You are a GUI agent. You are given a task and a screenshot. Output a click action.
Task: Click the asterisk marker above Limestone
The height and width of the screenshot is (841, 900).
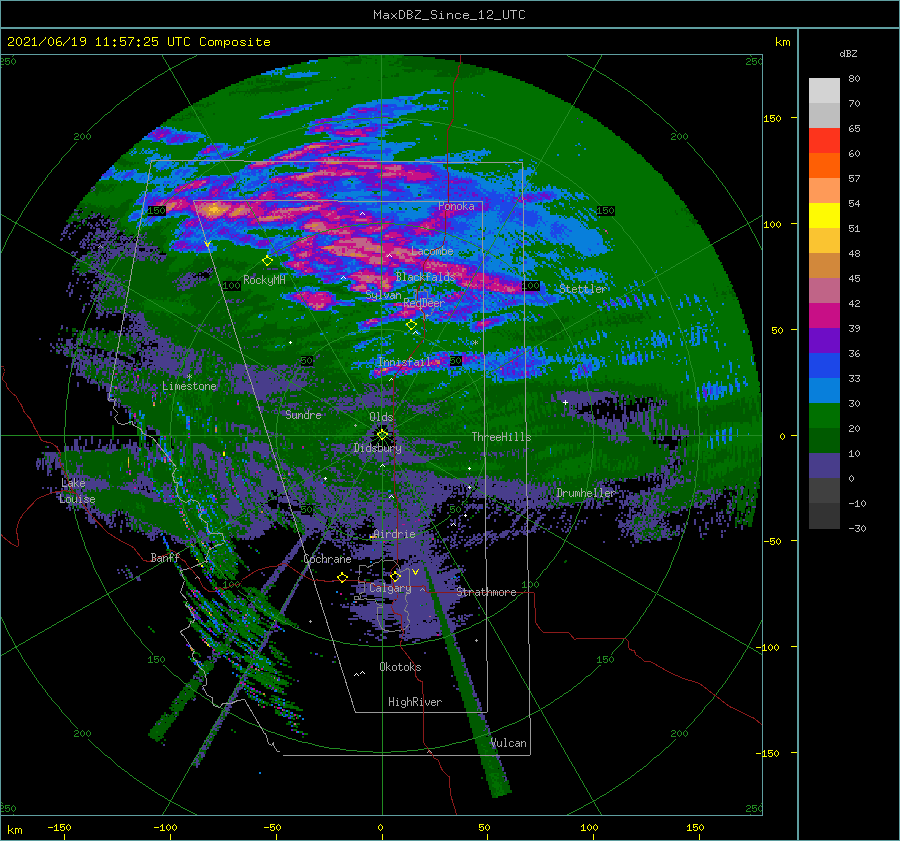tap(189, 377)
